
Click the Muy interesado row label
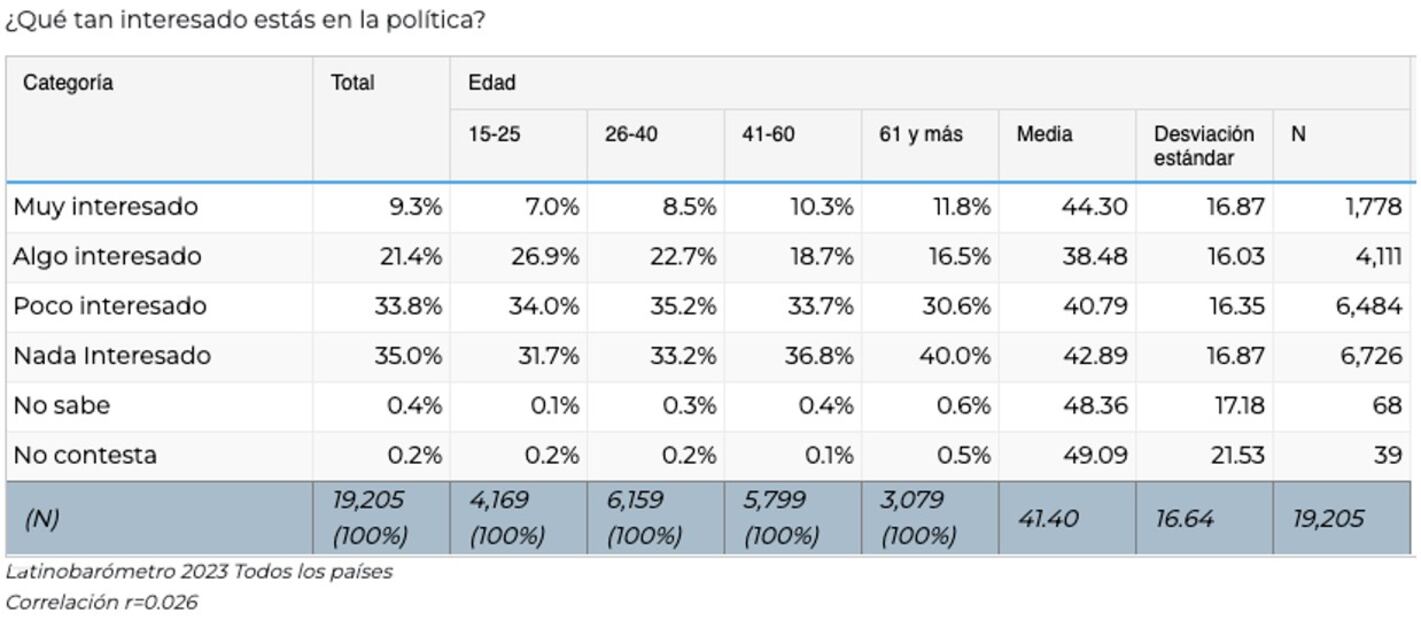click(105, 207)
